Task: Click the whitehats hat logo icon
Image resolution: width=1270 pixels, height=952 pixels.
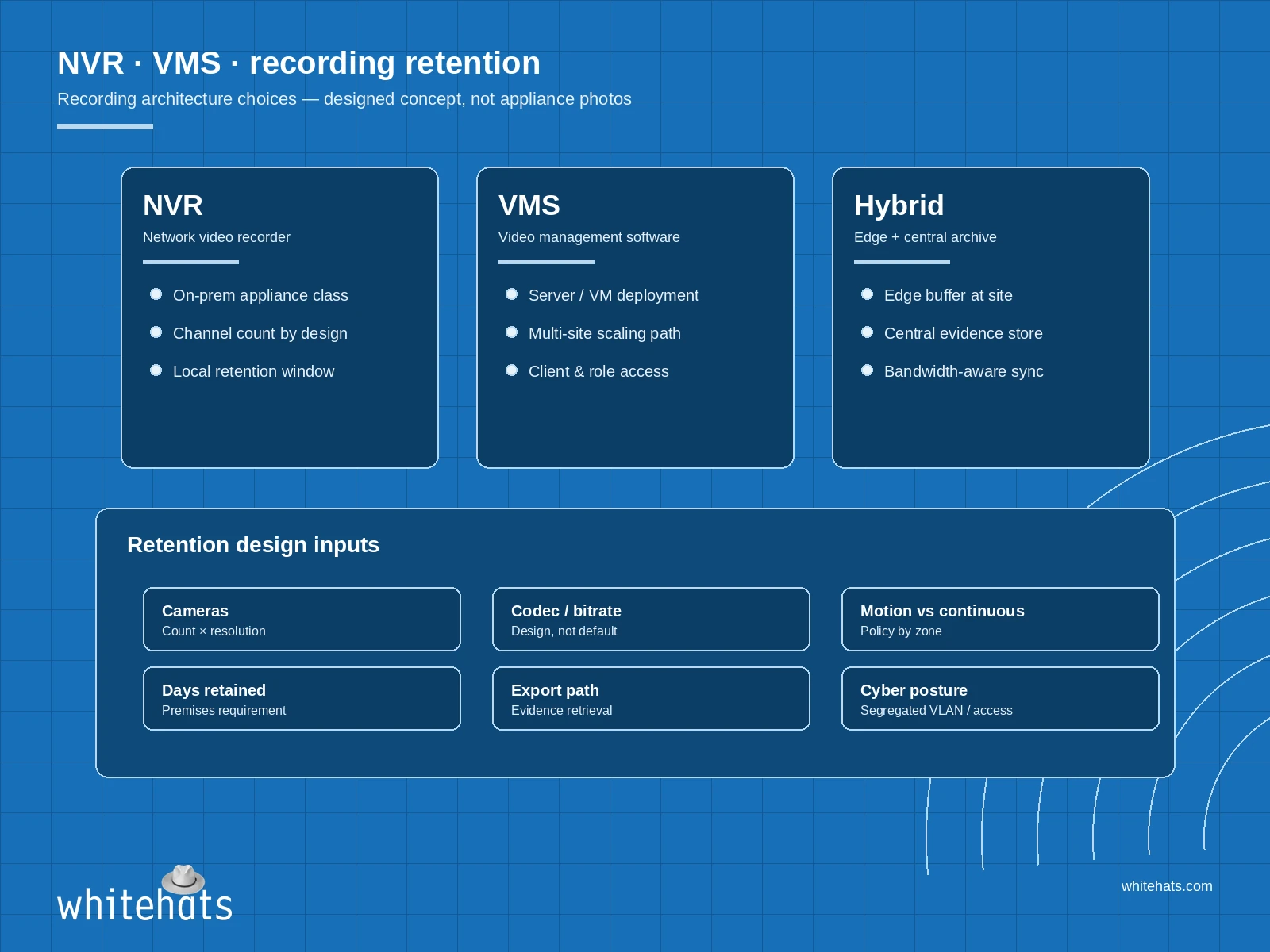Action: click(x=183, y=879)
